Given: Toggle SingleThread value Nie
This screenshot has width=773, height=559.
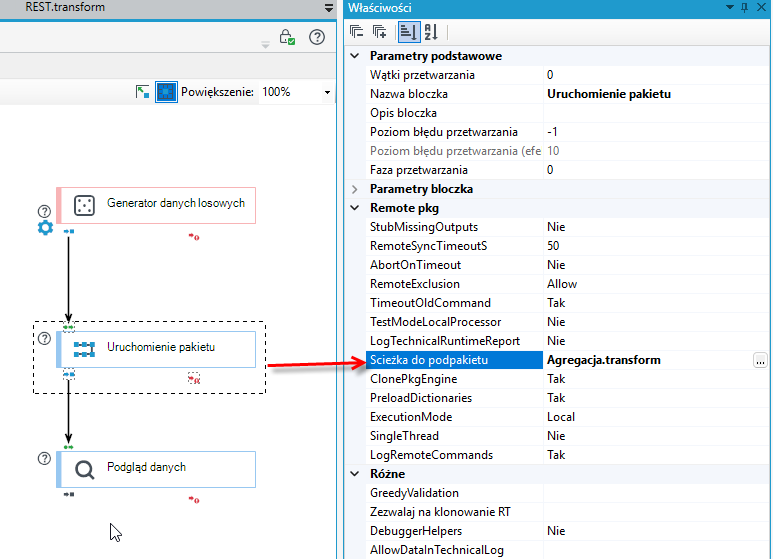Looking at the screenshot, I should (656, 436).
